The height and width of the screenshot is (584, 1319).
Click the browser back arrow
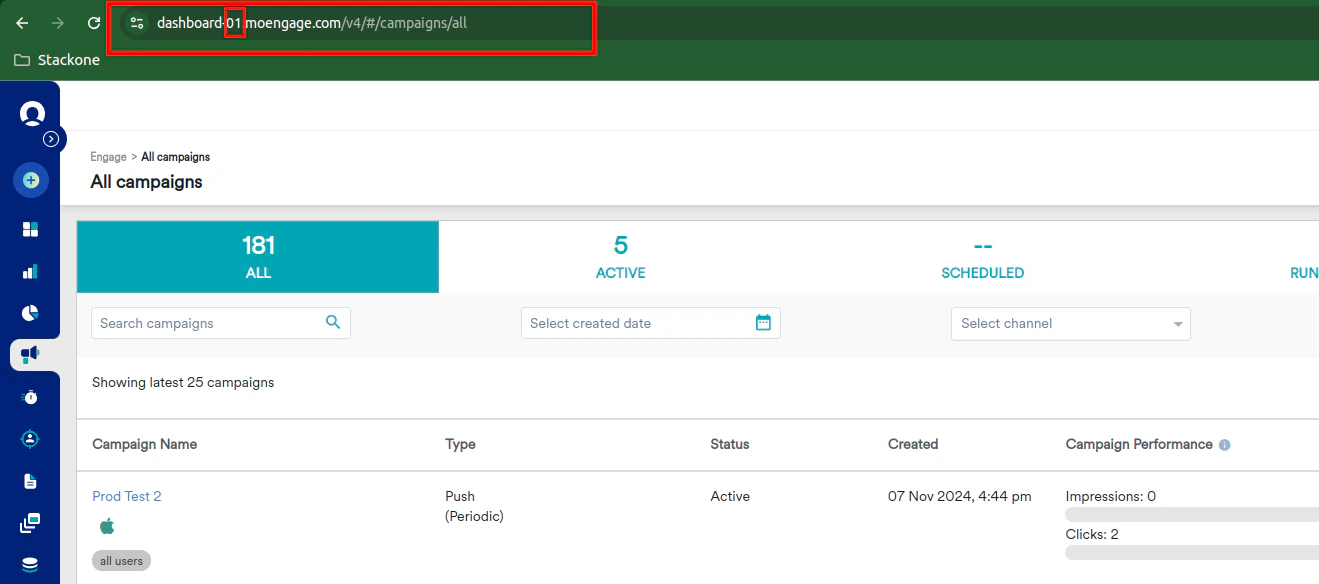22,23
